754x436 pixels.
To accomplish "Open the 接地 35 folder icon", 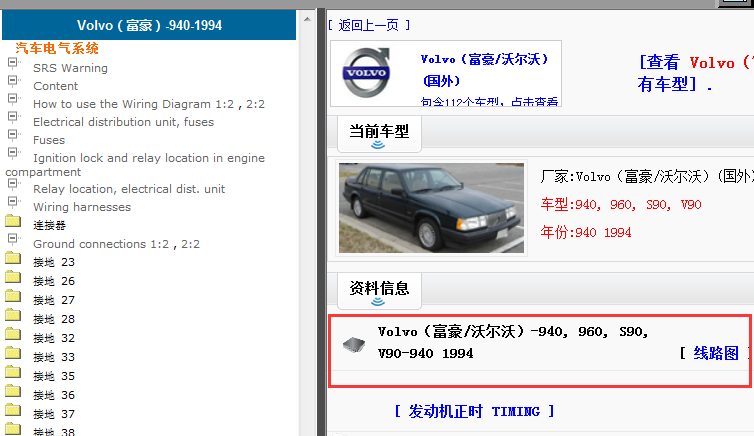I will coord(13,372).
